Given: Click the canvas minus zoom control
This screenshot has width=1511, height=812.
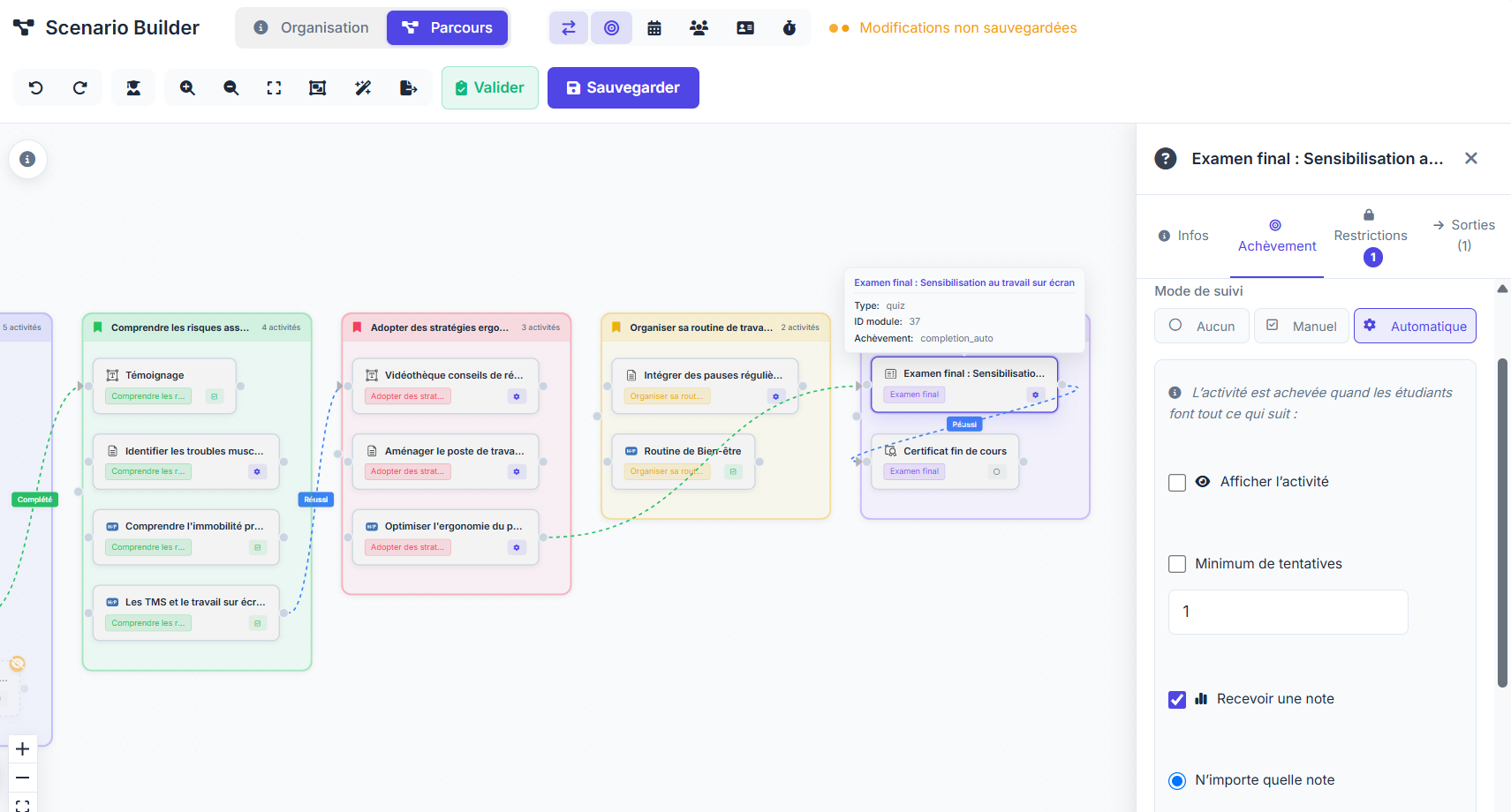Looking at the screenshot, I should coord(23,778).
